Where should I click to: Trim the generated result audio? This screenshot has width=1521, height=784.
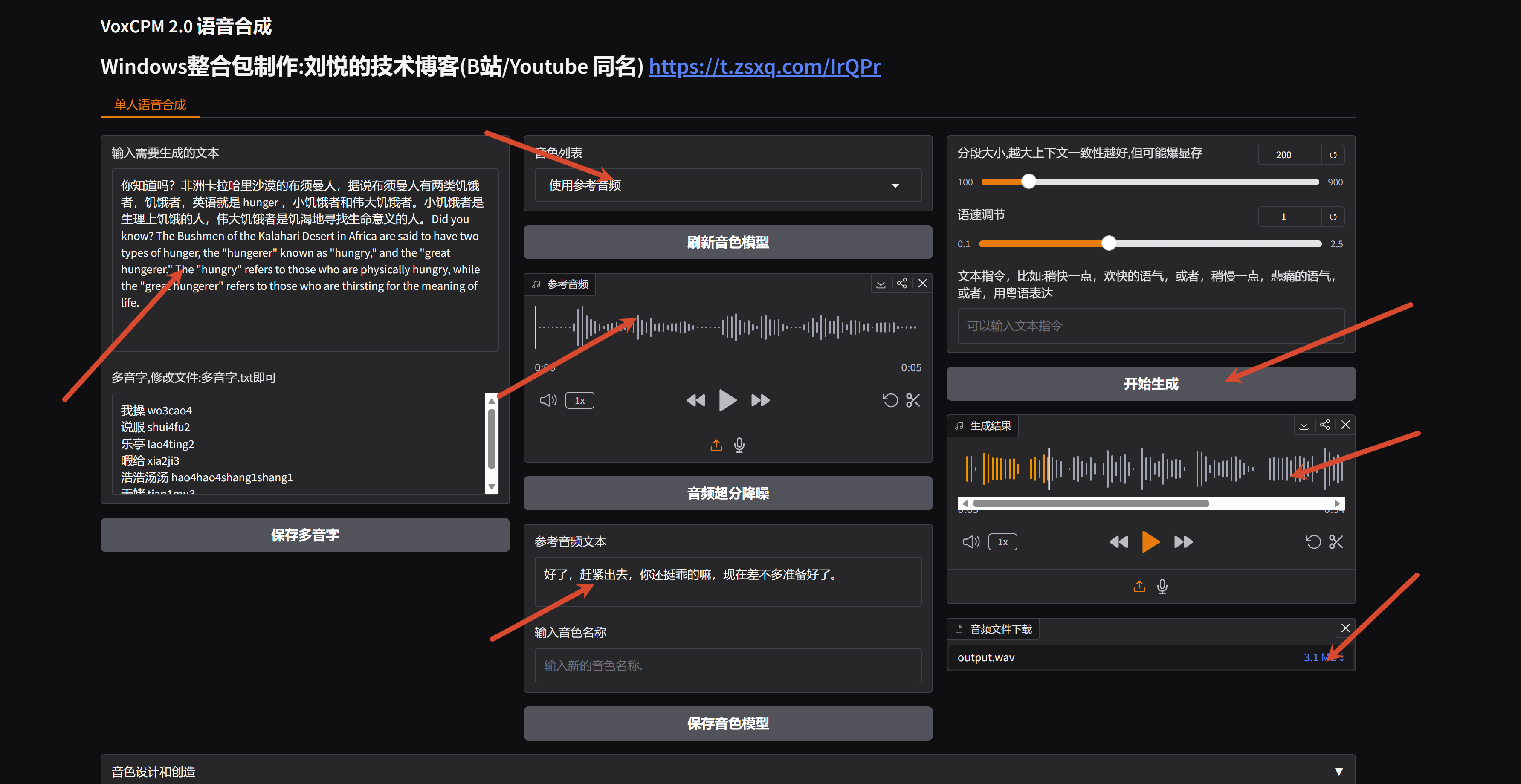point(1336,542)
